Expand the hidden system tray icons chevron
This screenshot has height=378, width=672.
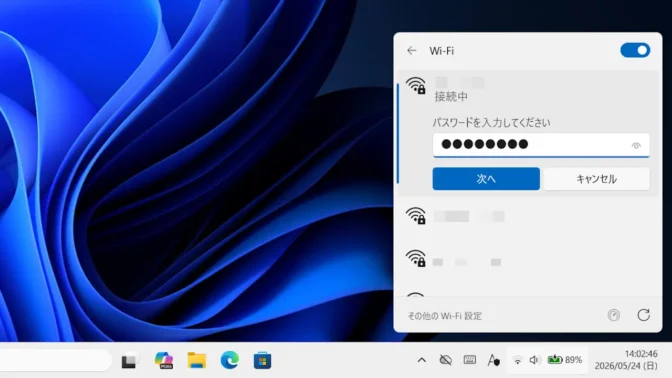point(422,360)
